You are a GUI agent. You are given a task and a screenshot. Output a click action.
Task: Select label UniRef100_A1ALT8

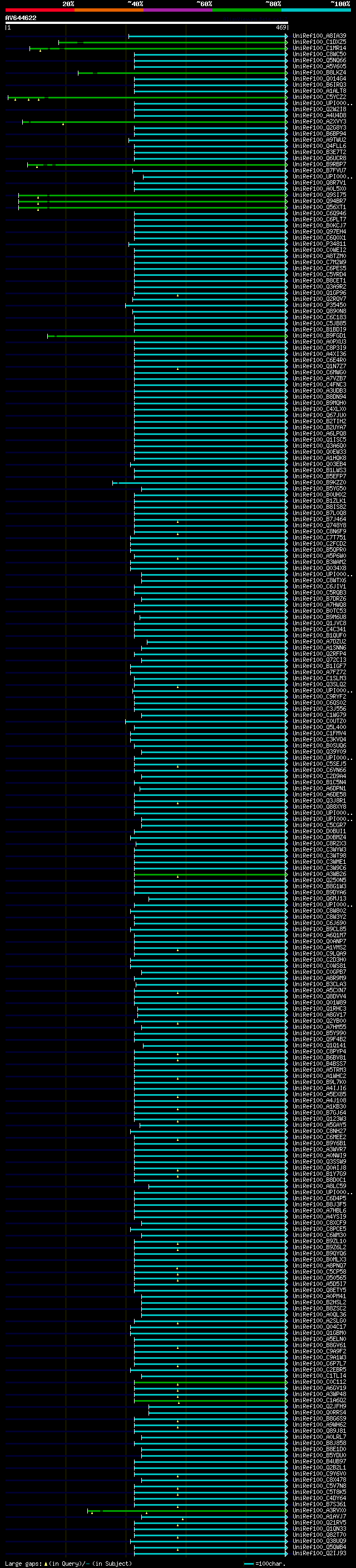pos(319,91)
